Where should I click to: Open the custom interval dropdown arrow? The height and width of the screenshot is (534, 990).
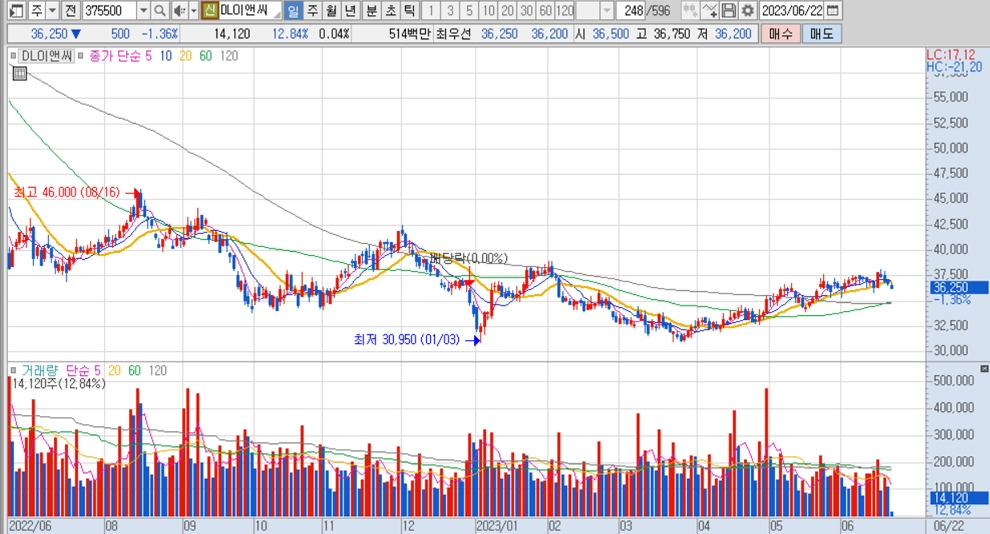click(606, 10)
